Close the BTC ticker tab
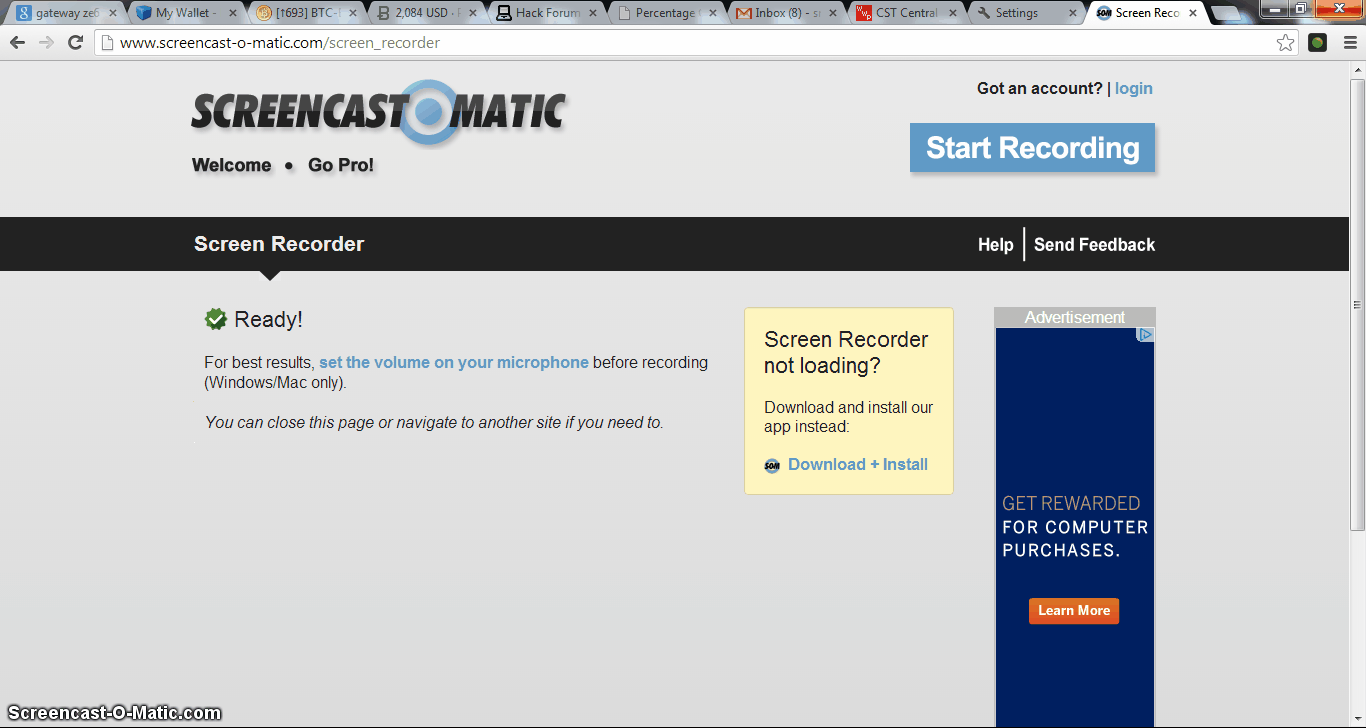The image size is (1366, 728). tap(352, 13)
